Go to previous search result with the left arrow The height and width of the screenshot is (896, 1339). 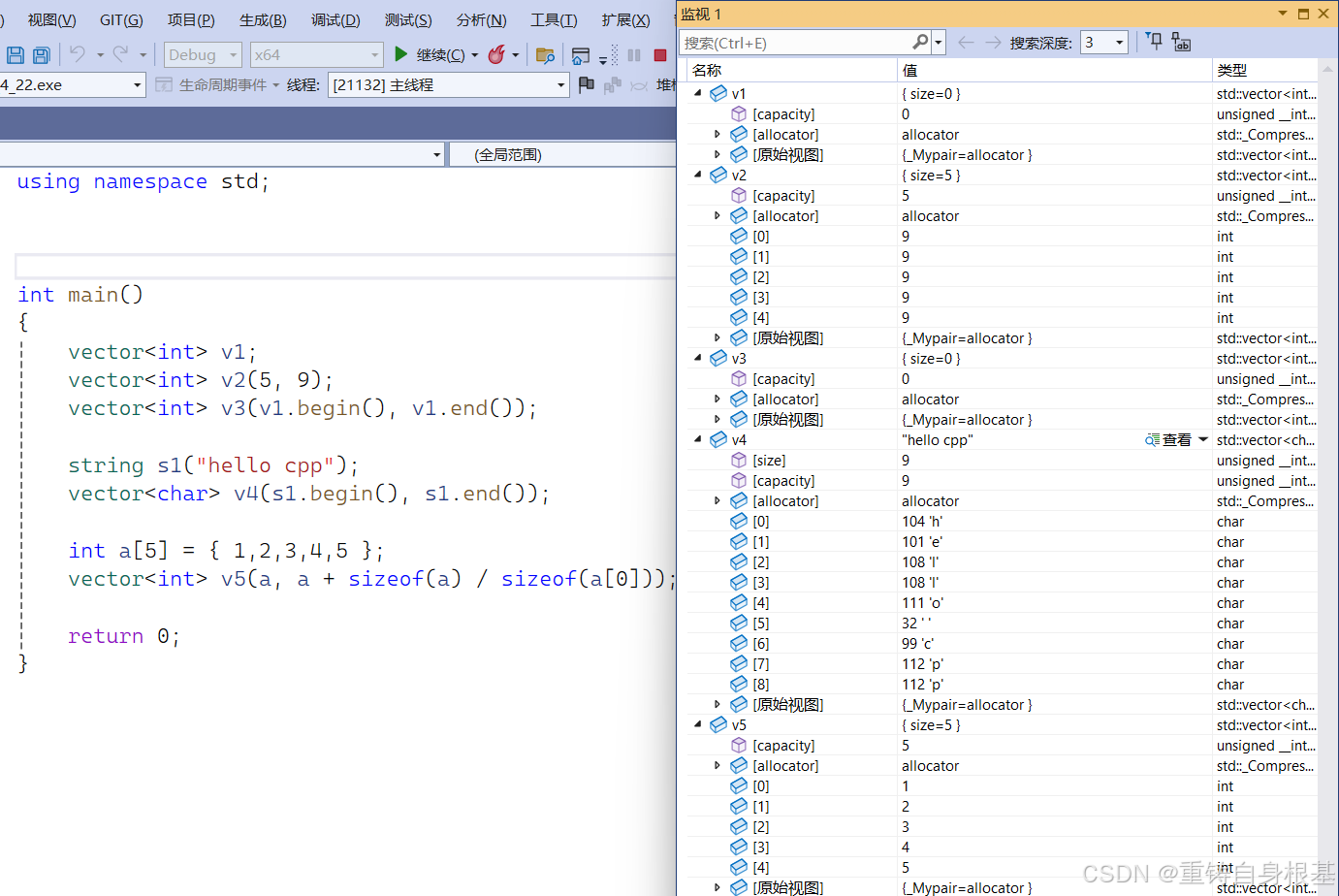coord(966,42)
